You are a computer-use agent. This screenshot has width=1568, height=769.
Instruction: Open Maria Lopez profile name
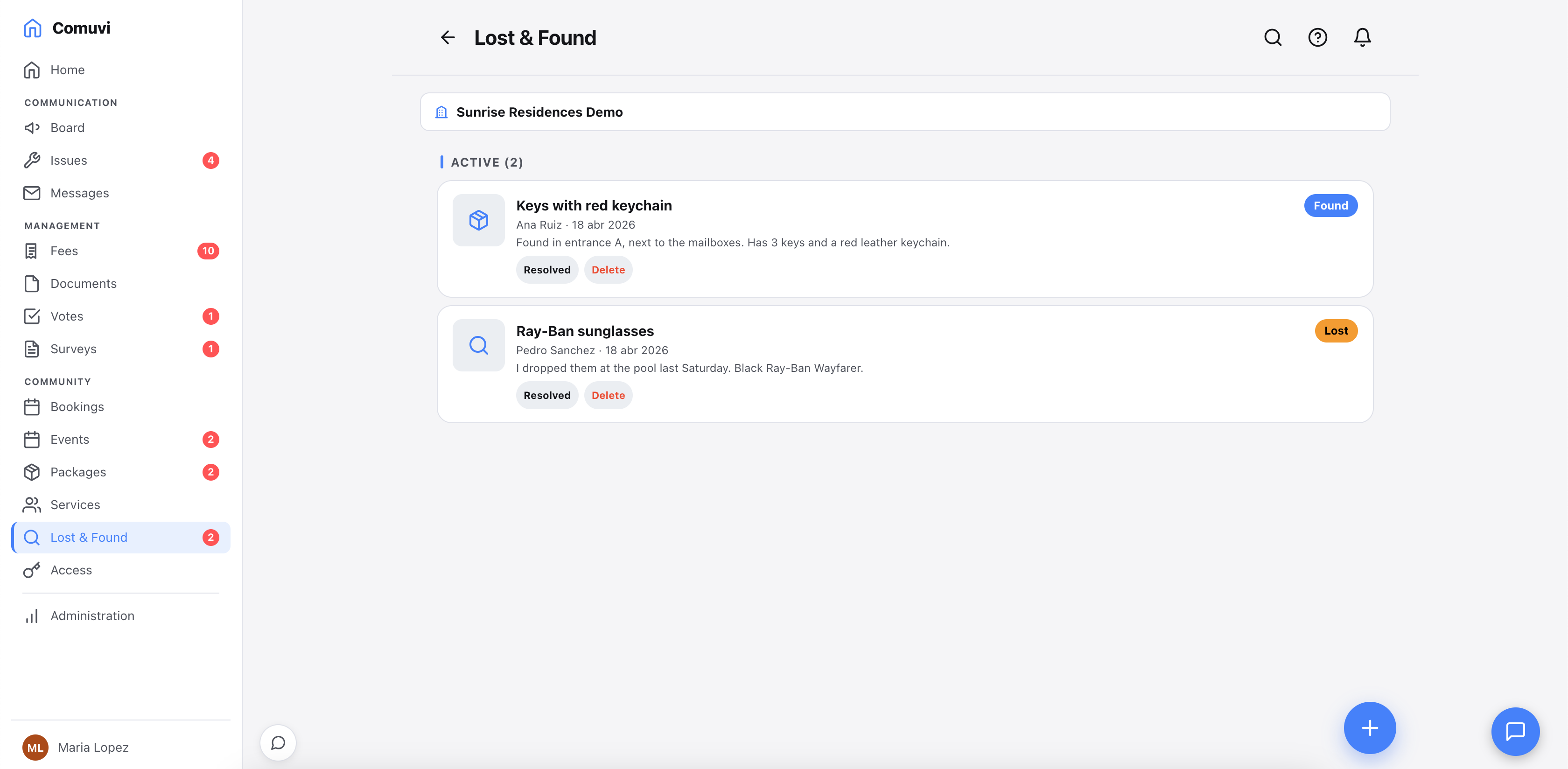pos(93,747)
